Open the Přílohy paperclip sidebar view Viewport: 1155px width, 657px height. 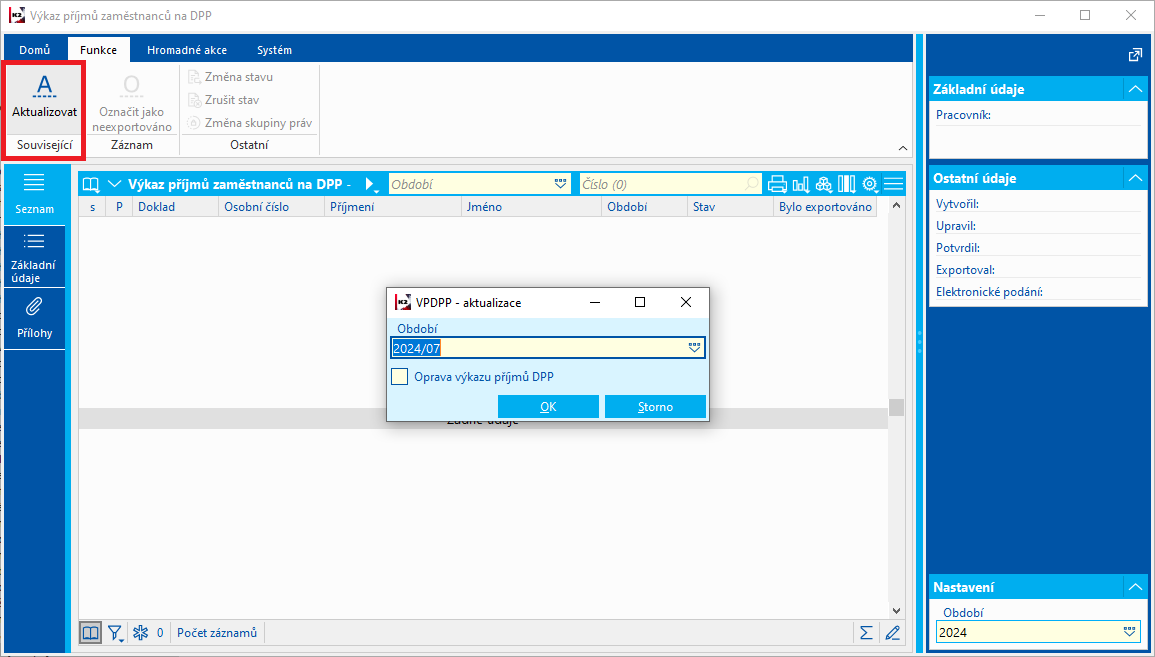tap(35, 318)
